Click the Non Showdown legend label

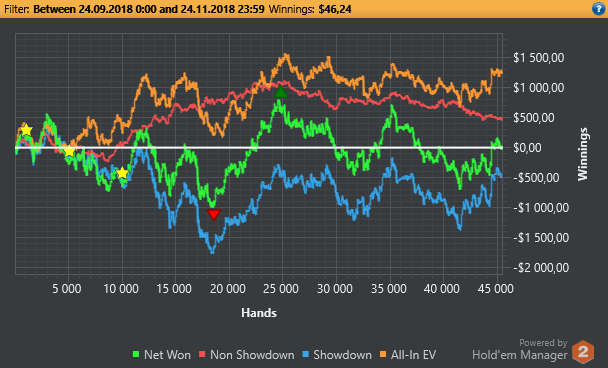pyautogui.click(x=252, y=354)
